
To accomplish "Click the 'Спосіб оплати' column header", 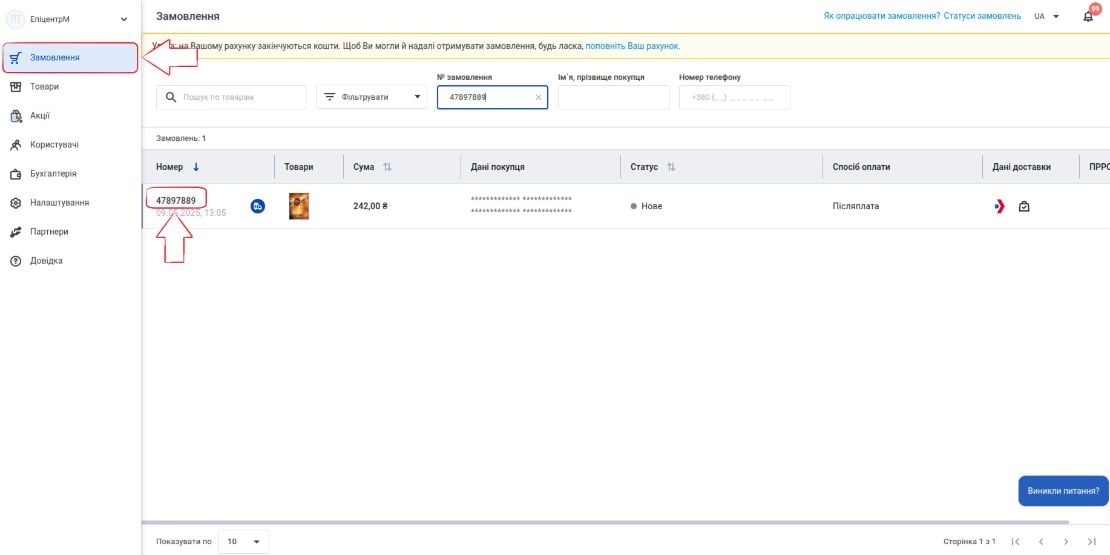I will 862,167.
